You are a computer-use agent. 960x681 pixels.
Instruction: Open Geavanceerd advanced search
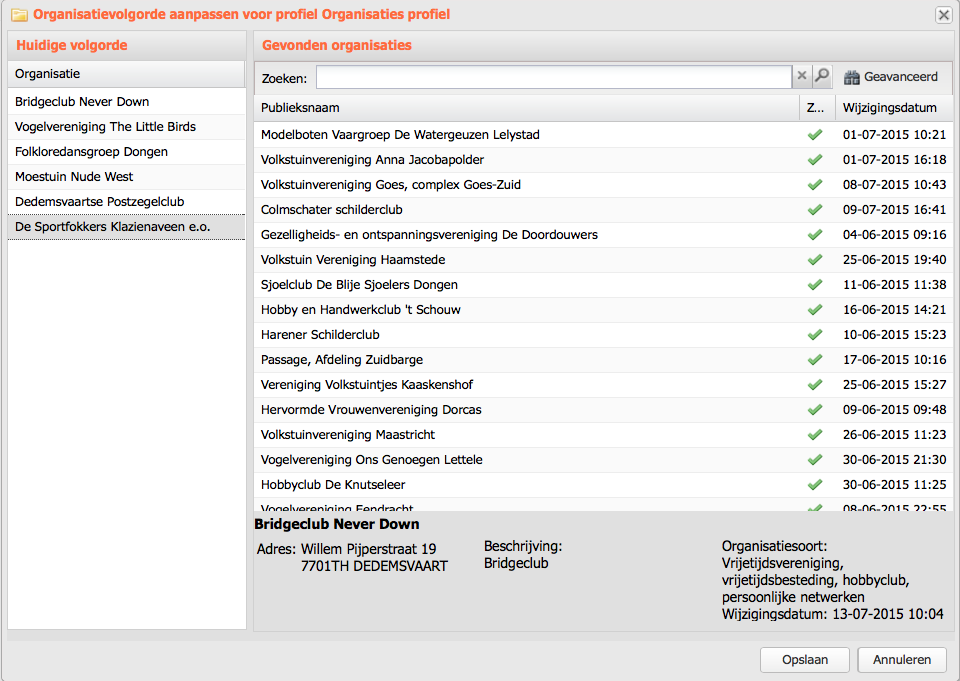click(891, 77)
